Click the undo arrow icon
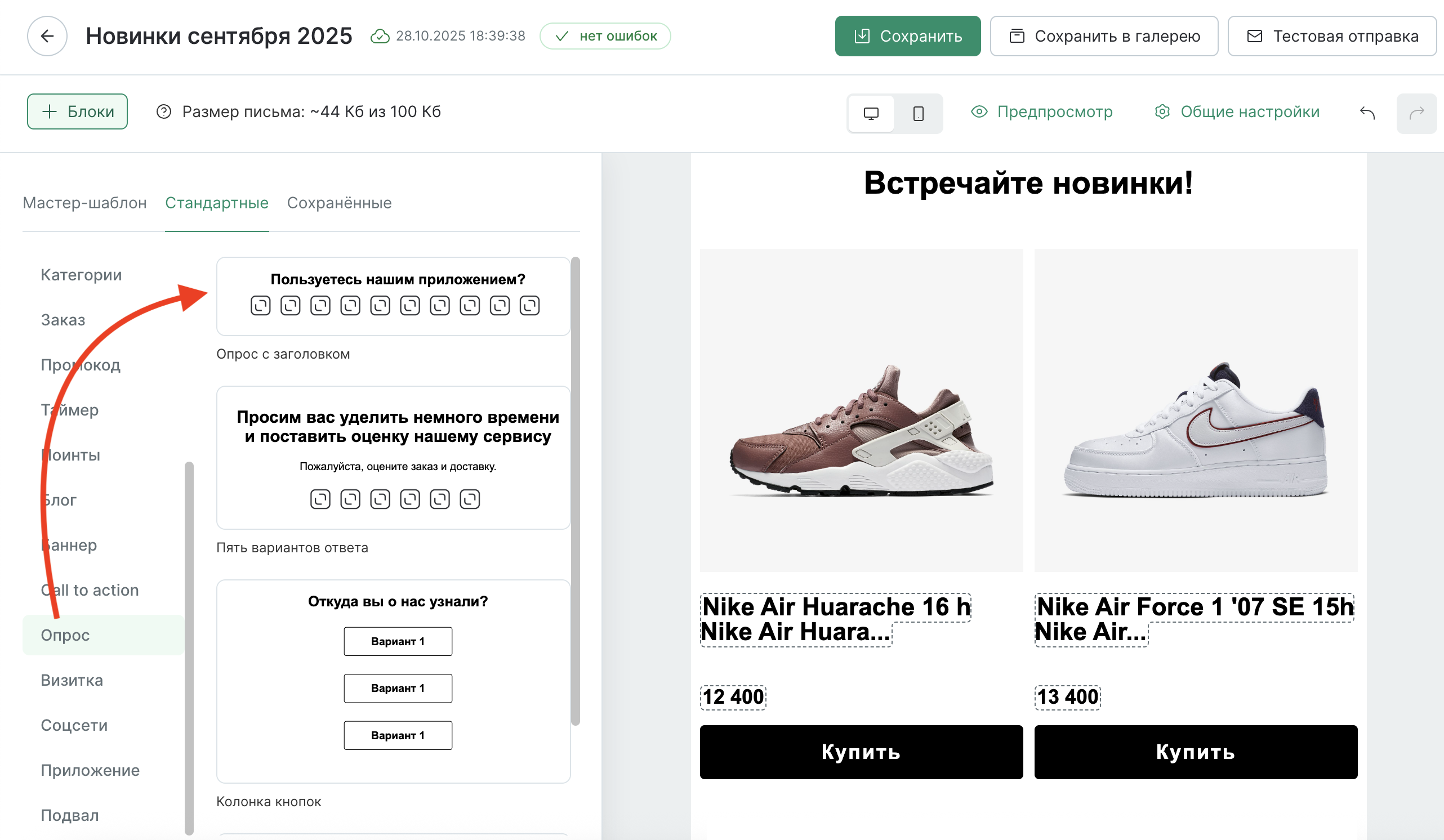The height and width of the screenshot is (840, 1444). coord(1367,113)
